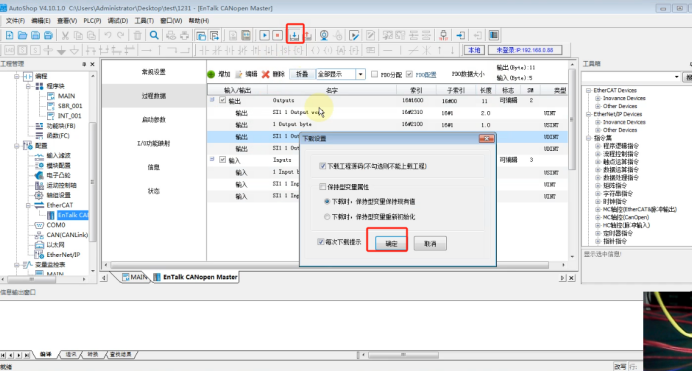Confirm download with the 确定 button
This screenshot has height=372, width=692.
pyautogui.click(x=391, y=244)
